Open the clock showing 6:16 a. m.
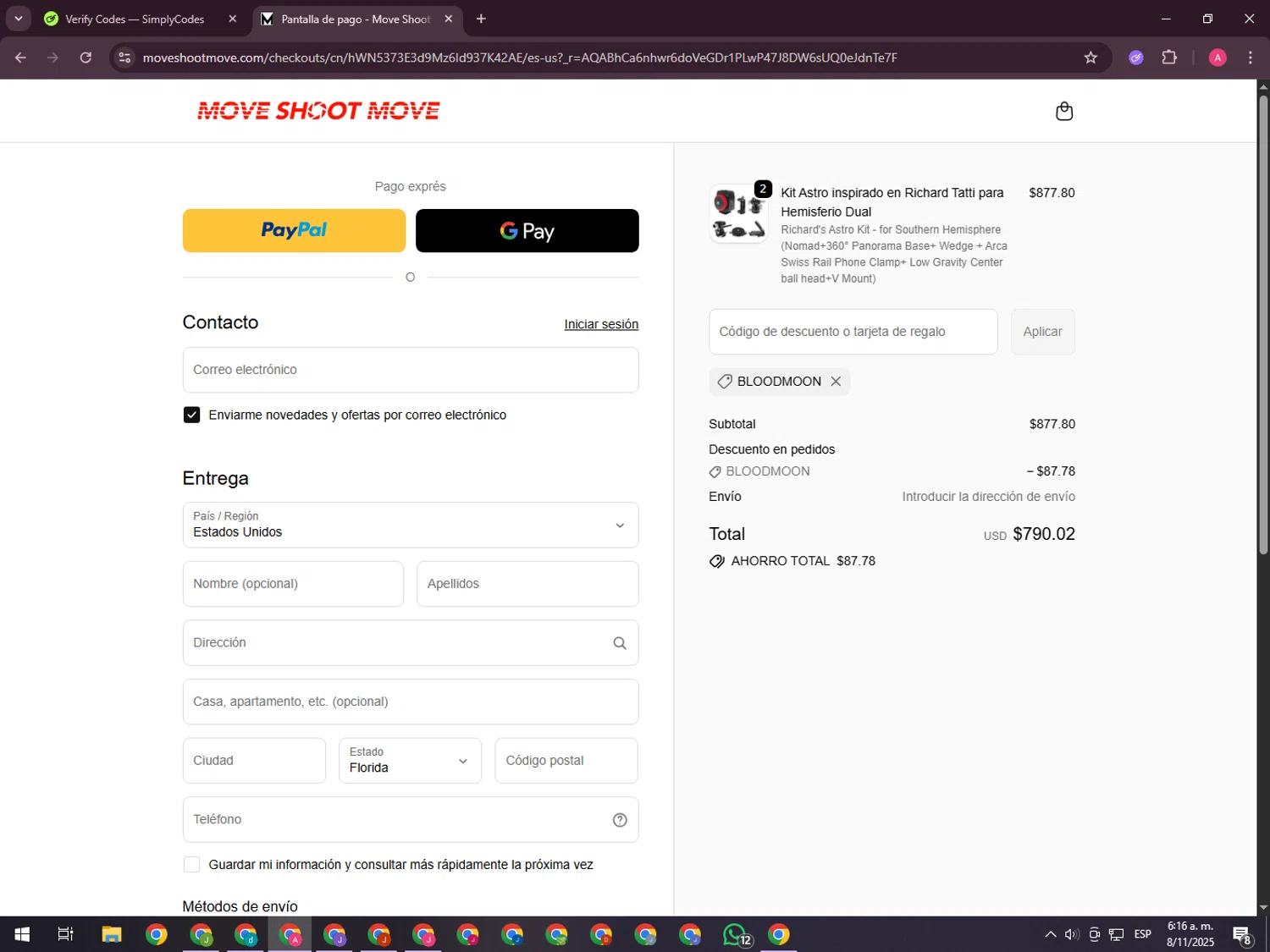This screenshot has width=1270, height=952. coord(1190,934)
